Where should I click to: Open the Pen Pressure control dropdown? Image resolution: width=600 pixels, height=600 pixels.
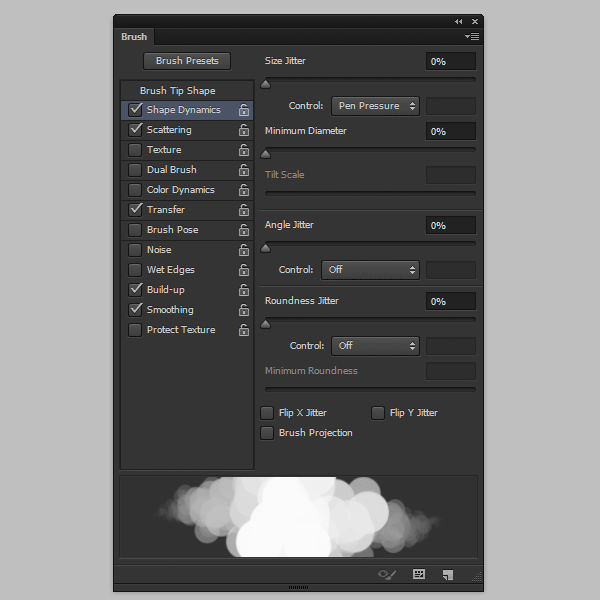point(374,106)
